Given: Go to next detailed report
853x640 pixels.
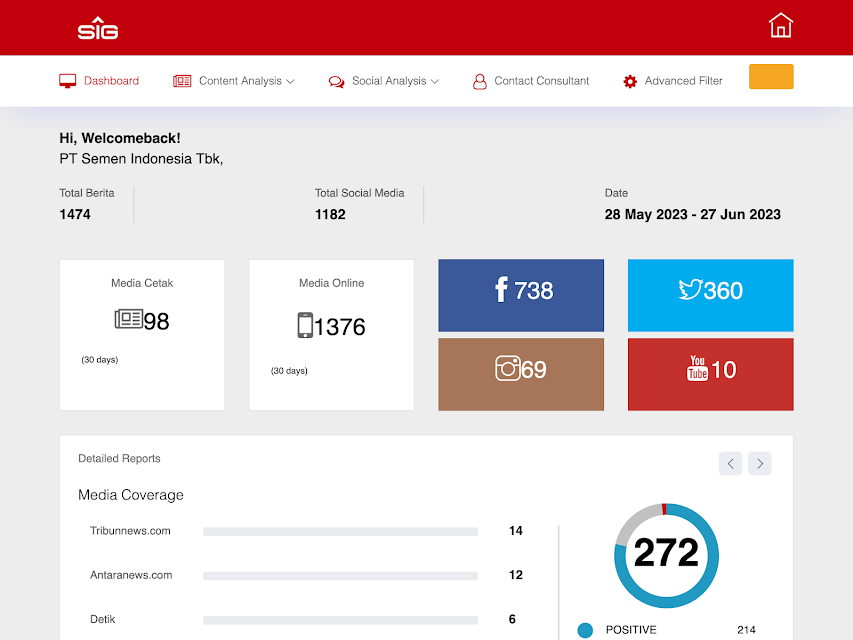Looking at the screenshot, I should coord(760,463).
